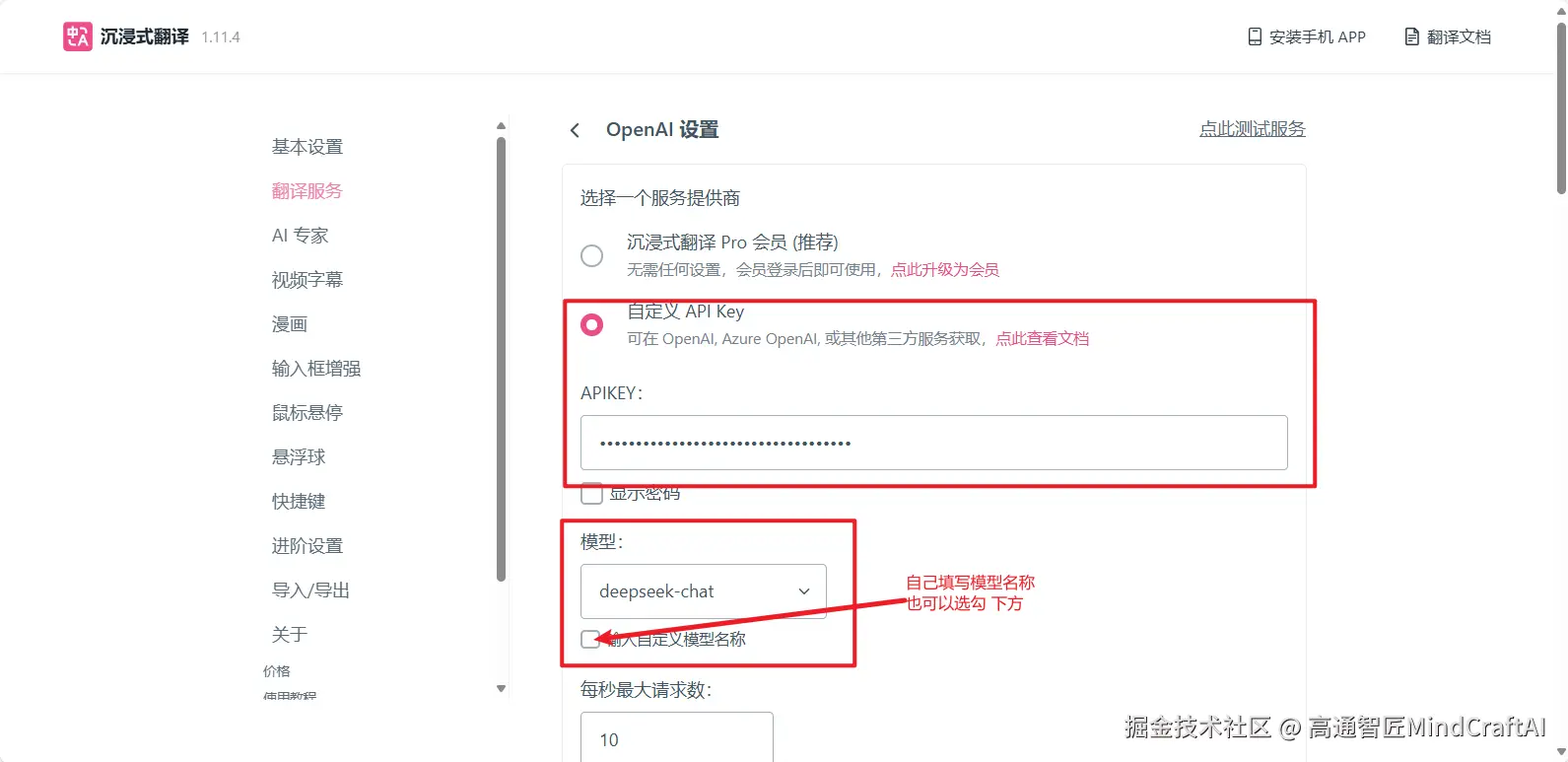This screenshot has height=762, width=1568.
Task: Open the 价格 sidebar link
Action: click(277, 671)
